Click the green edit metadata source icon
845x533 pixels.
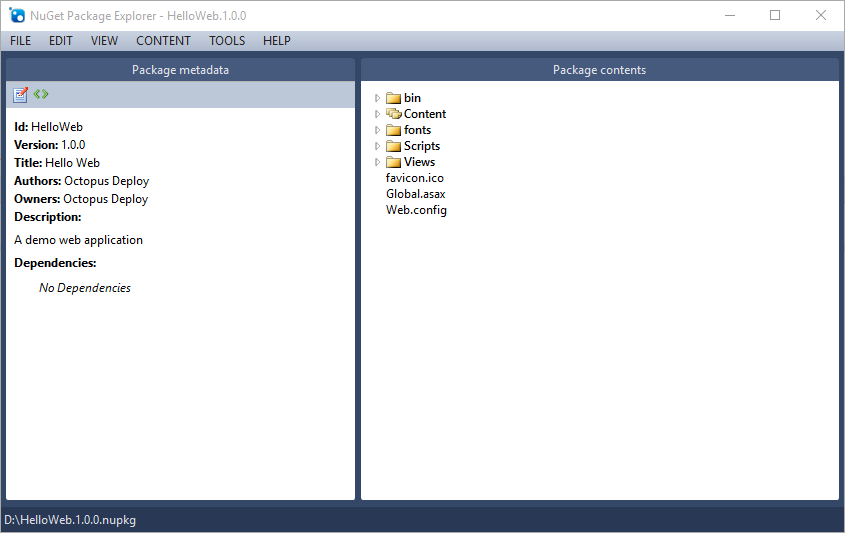41,94
